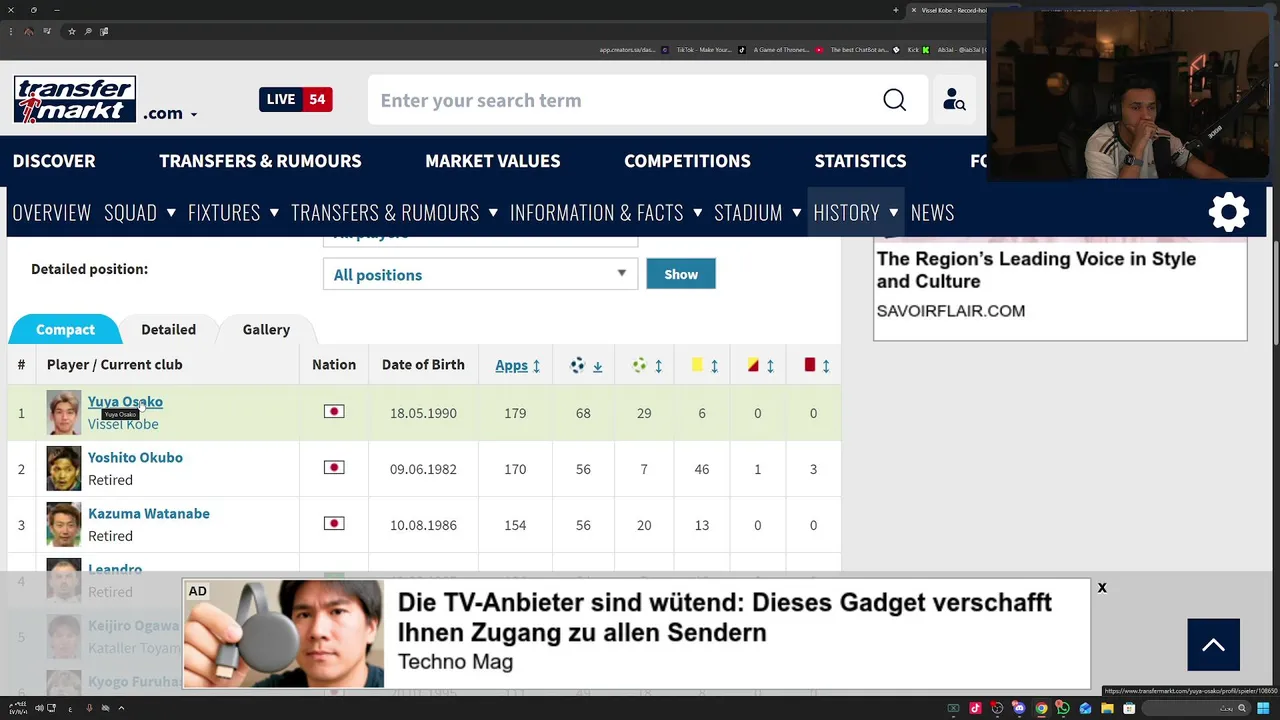Click the microphone tray icon
This screenshot has height=720, width=1280.
coord(89,708)
